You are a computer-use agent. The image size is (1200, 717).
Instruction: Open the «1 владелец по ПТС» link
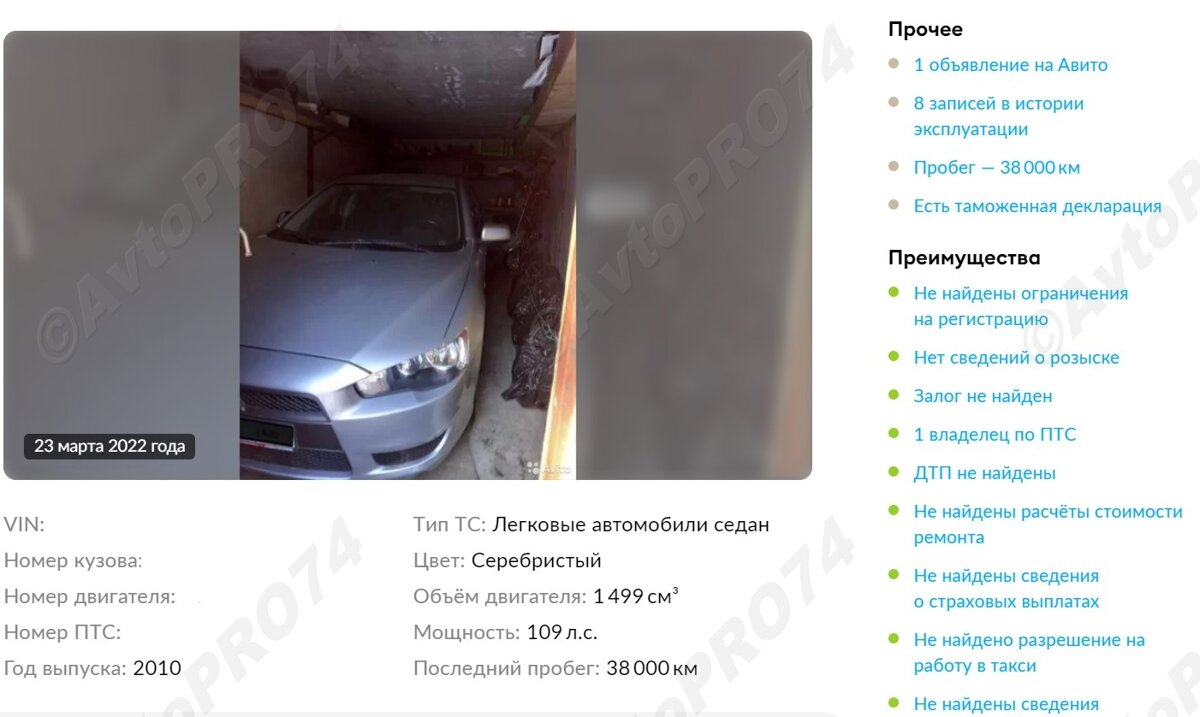pos(994,435)
